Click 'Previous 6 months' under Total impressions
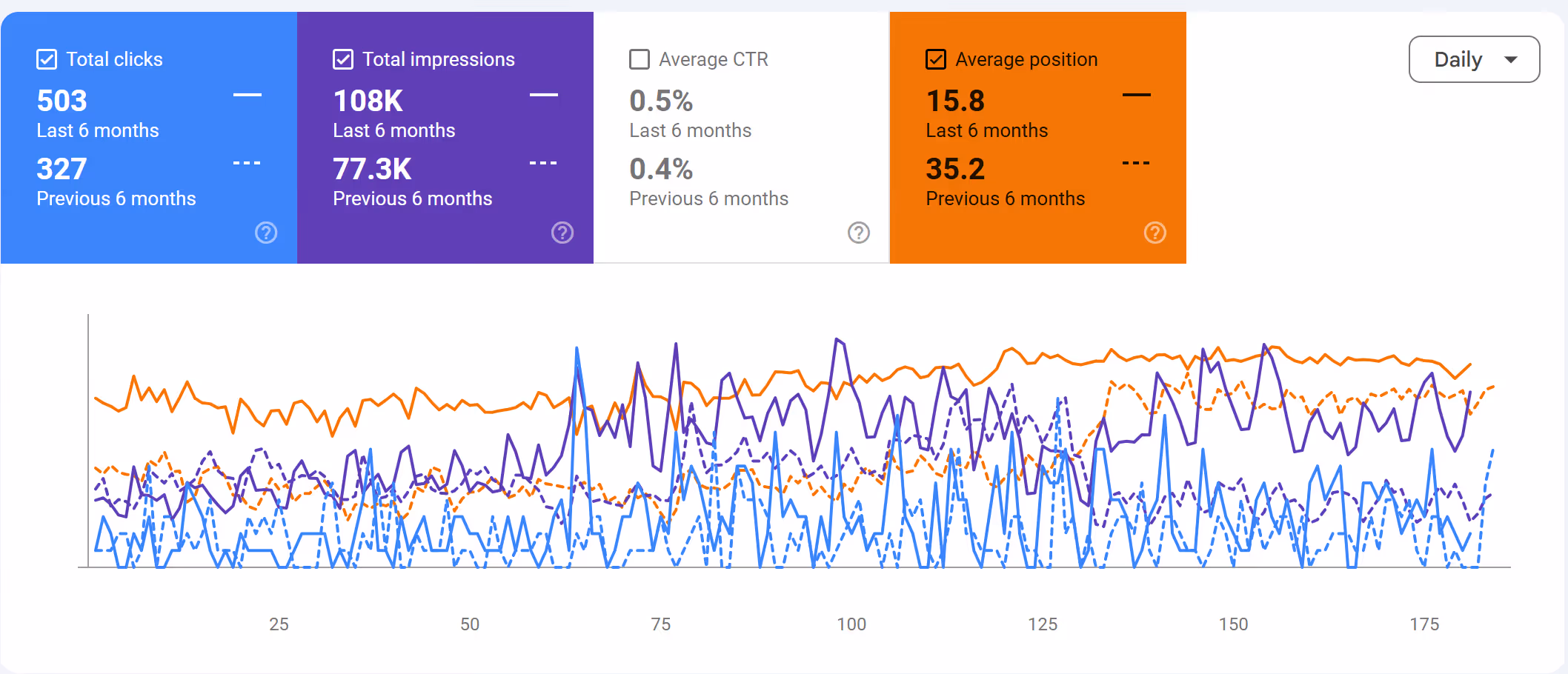Screen dimensions: 1568x674 point(413,198)
